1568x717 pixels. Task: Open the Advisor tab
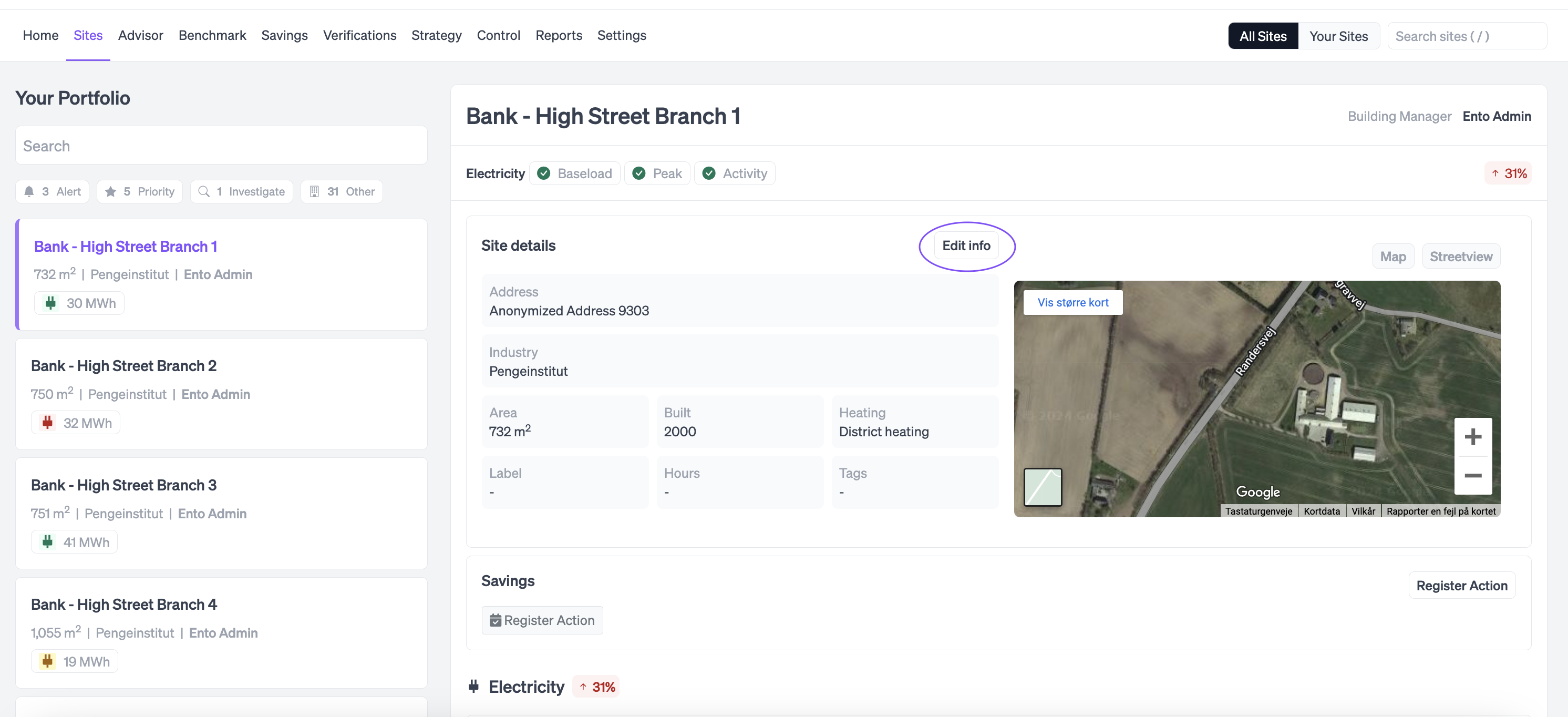pos(141,35)
